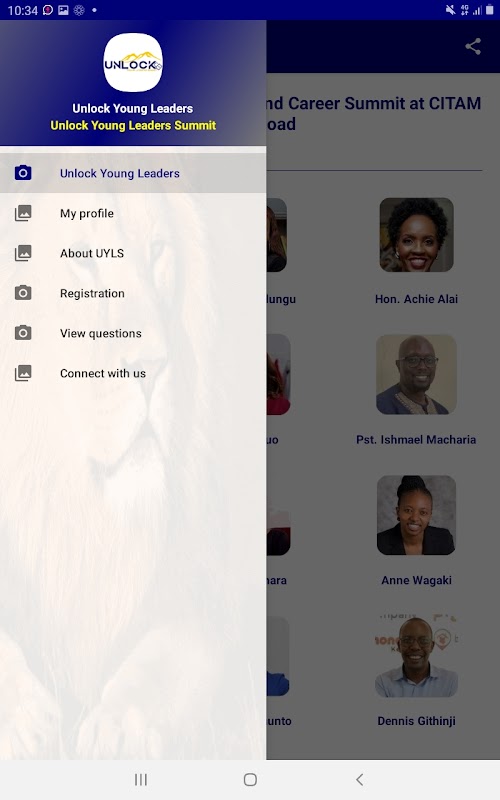The height and width of the screenshot is (800, 500).
Task: Select the Unlock Young Leaders menu item
Action: tap(133, 173)
